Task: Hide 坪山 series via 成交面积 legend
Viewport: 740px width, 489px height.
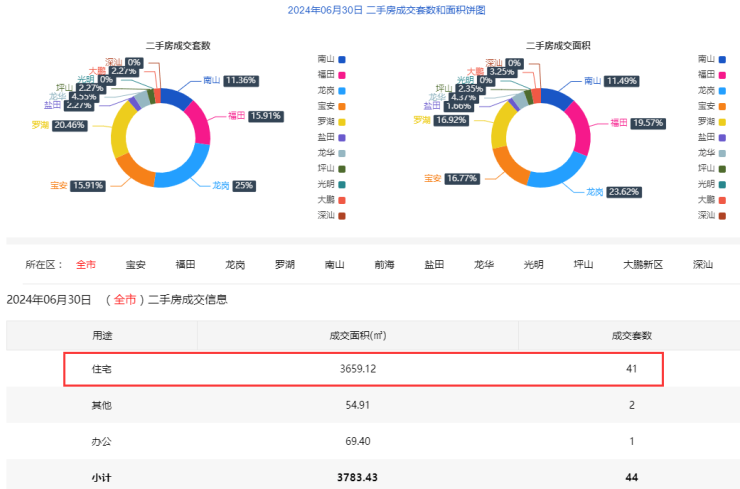Action: click(722, 168)
